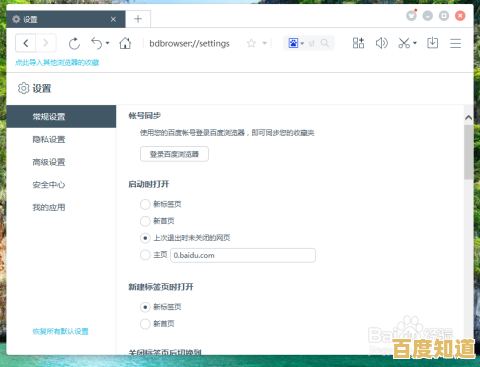Expand the address bar dropdown arrow

[265, 43]
